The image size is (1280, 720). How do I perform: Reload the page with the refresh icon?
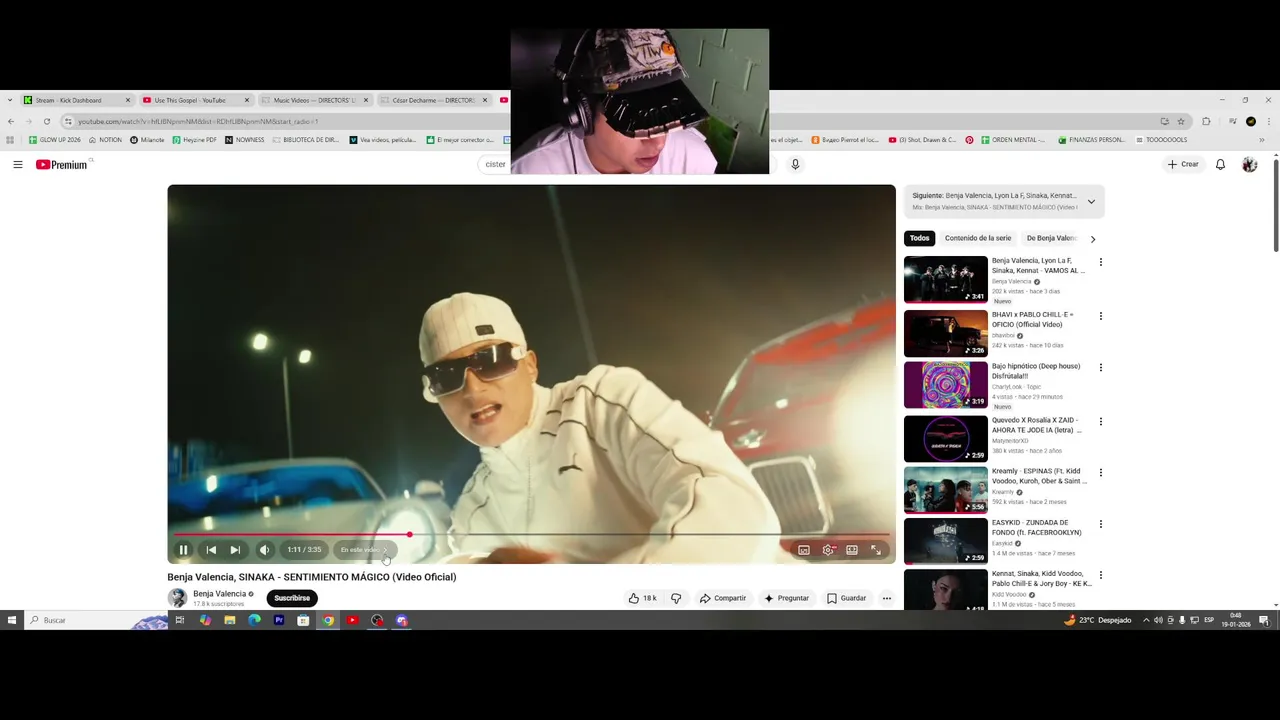coord(46,121)
